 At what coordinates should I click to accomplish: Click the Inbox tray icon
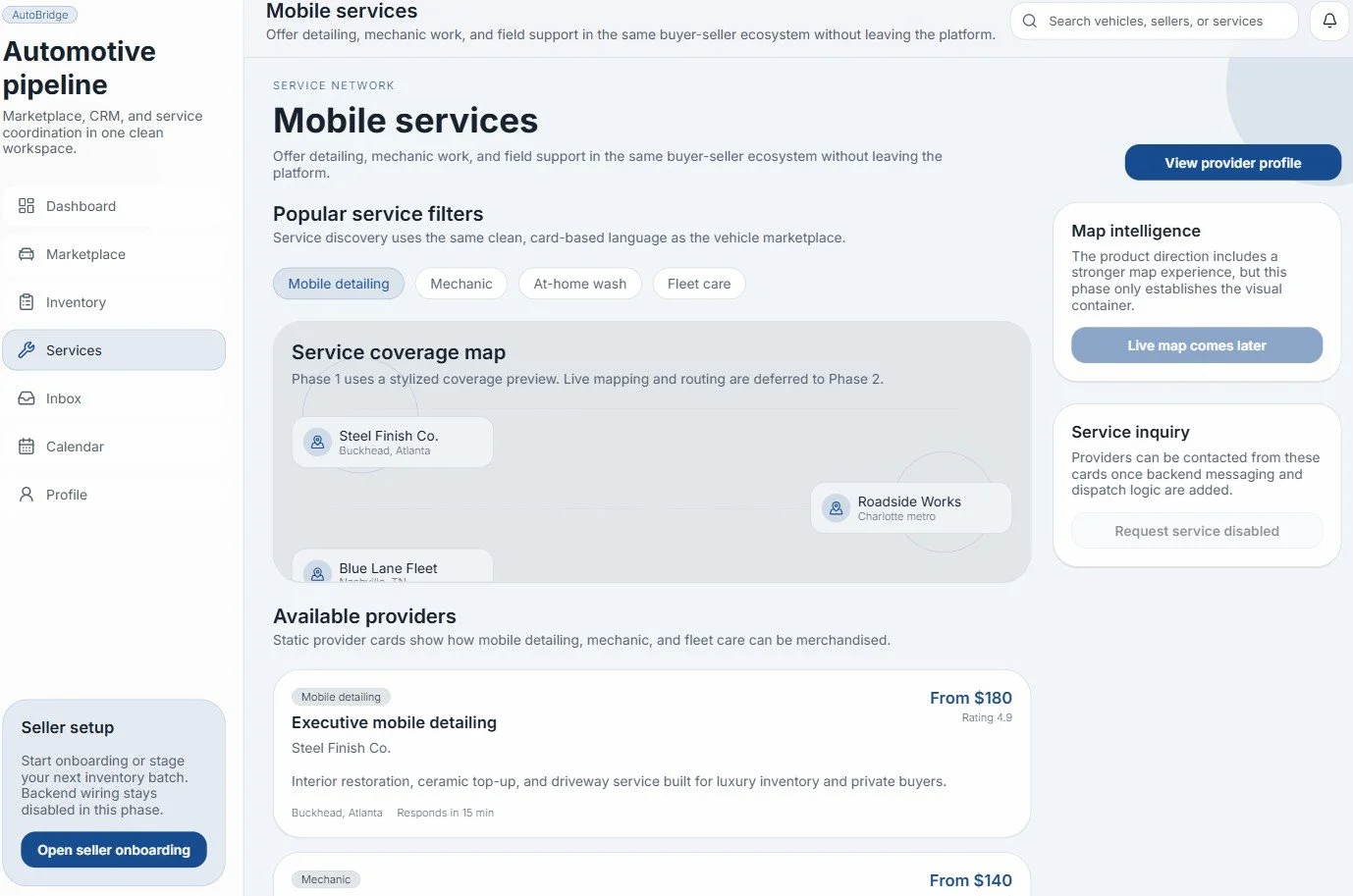pyautogui.click(x=27, y=398)
